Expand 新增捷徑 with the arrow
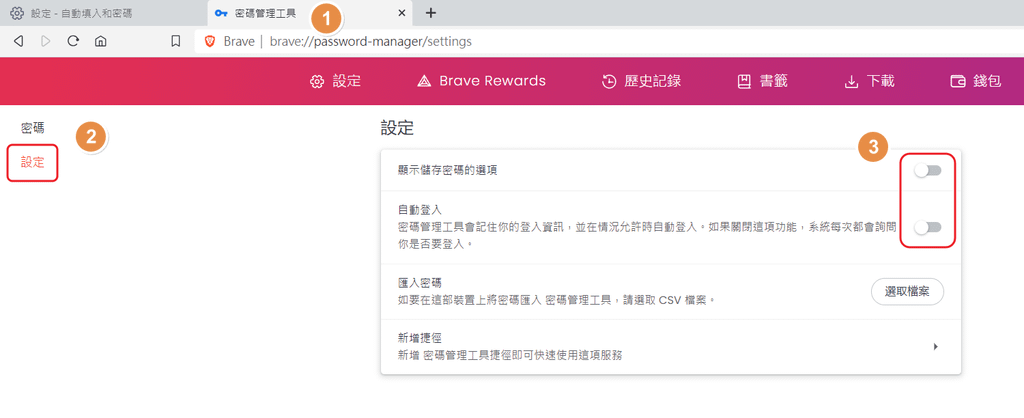The height and width of the screenshot is (418, 1024). pos(935,347)
